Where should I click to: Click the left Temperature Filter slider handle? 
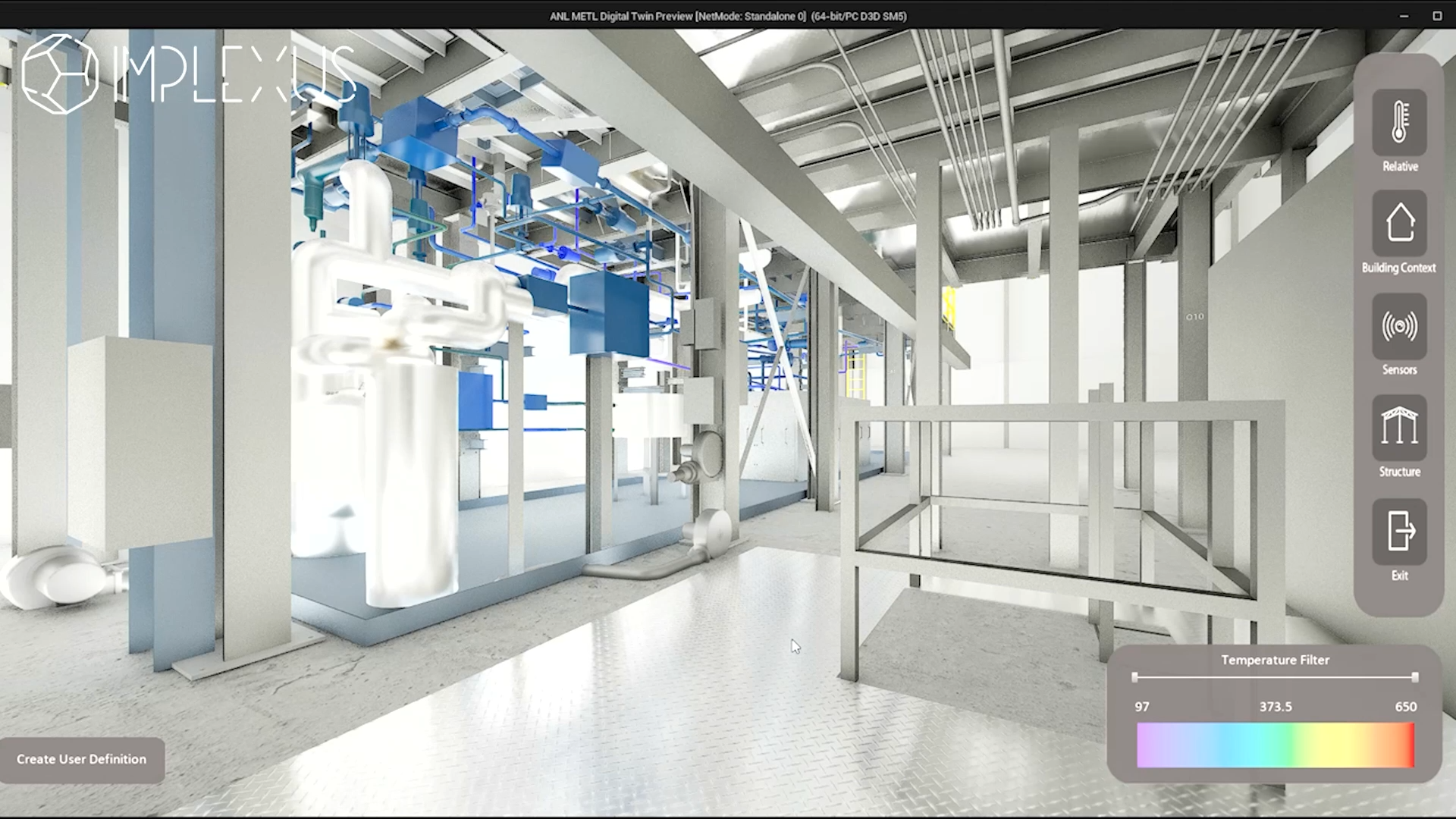click(1134, 677)
